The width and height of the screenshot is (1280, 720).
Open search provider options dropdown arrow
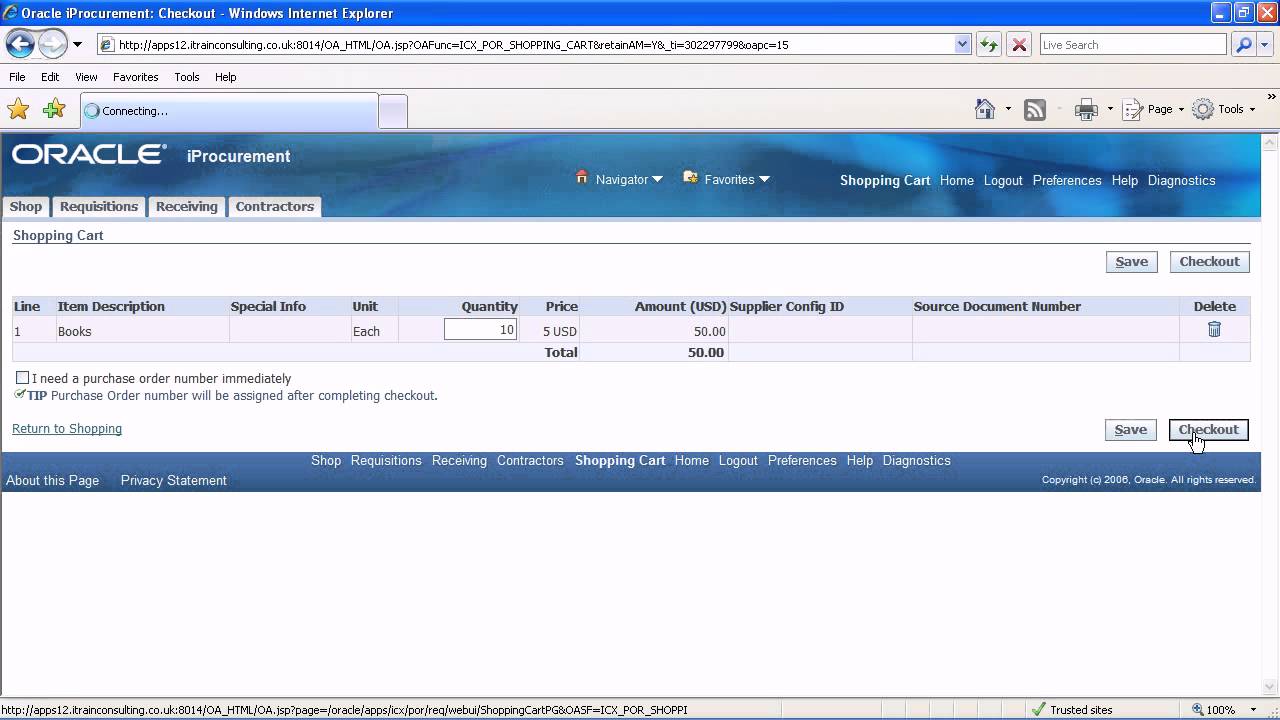[x=1266, y=45]
